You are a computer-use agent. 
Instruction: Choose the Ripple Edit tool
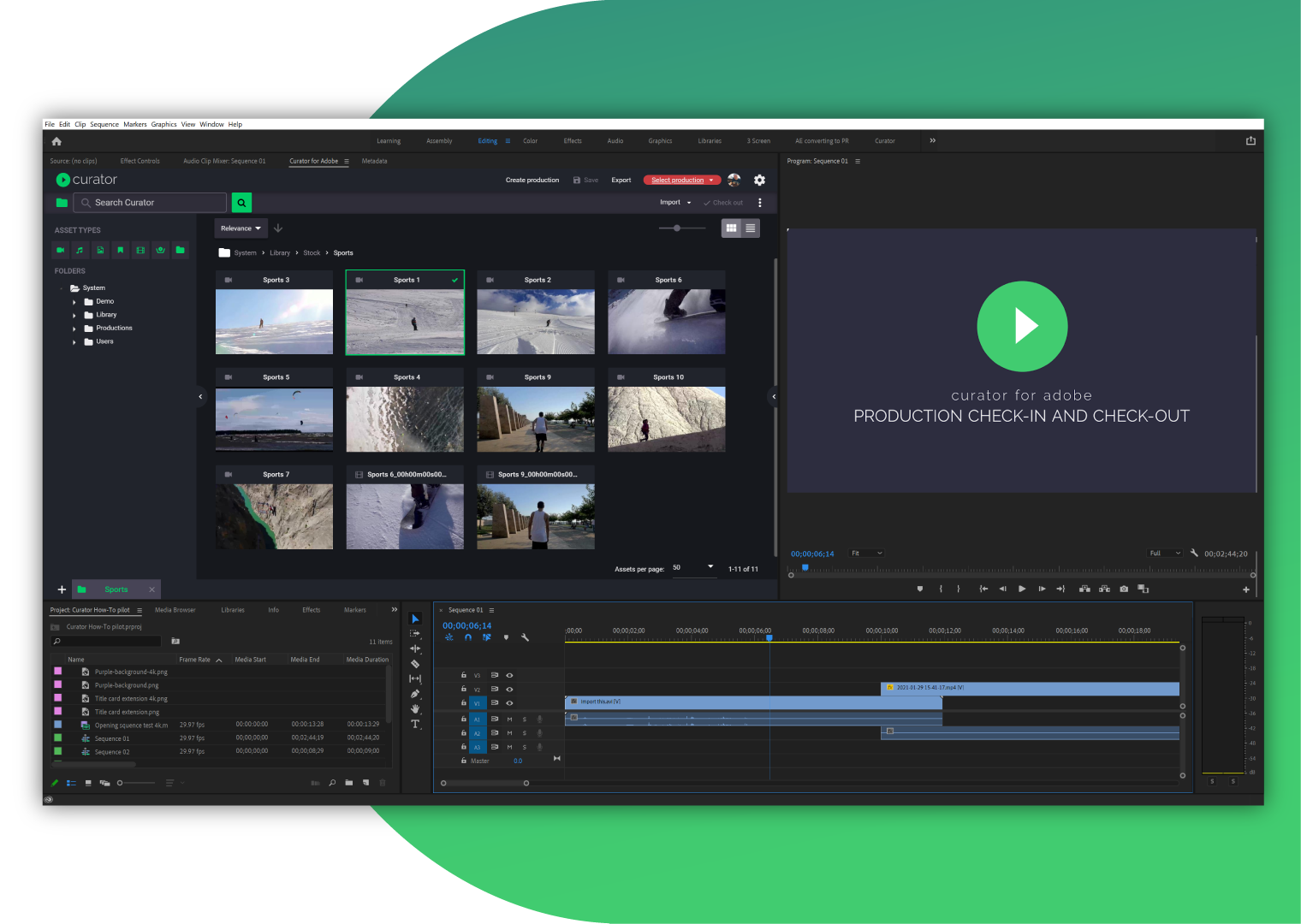pyautogui.click(x=415, y=649)
